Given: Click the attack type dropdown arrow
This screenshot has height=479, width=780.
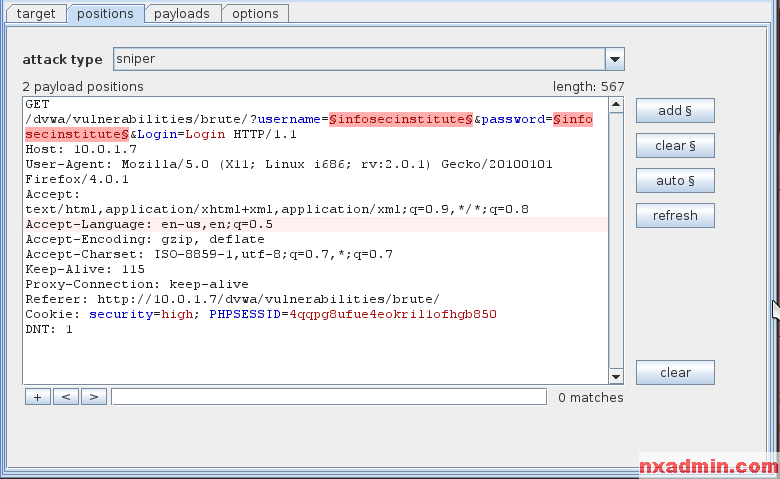Looking at the screenshot, I should [x=615, y=59].
